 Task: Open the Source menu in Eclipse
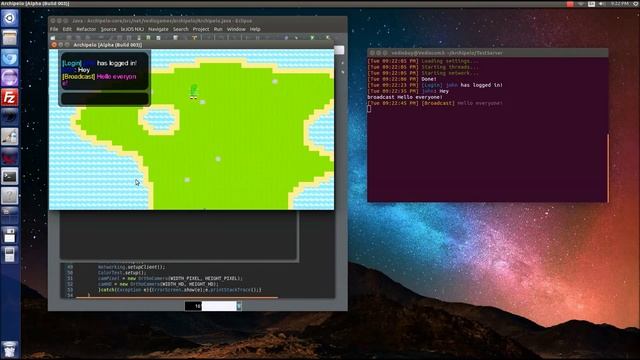[108, 29]
